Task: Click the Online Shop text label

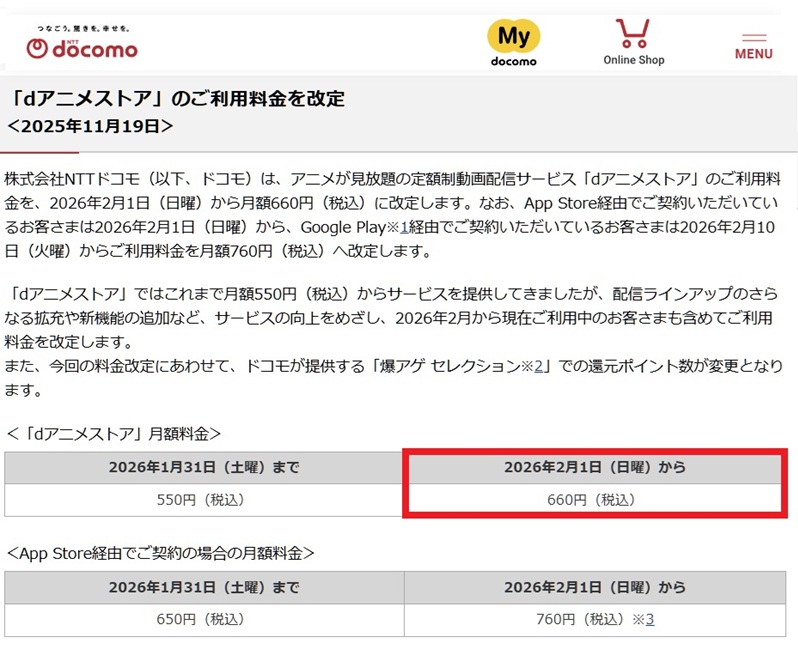Action: tap(632, 60)
